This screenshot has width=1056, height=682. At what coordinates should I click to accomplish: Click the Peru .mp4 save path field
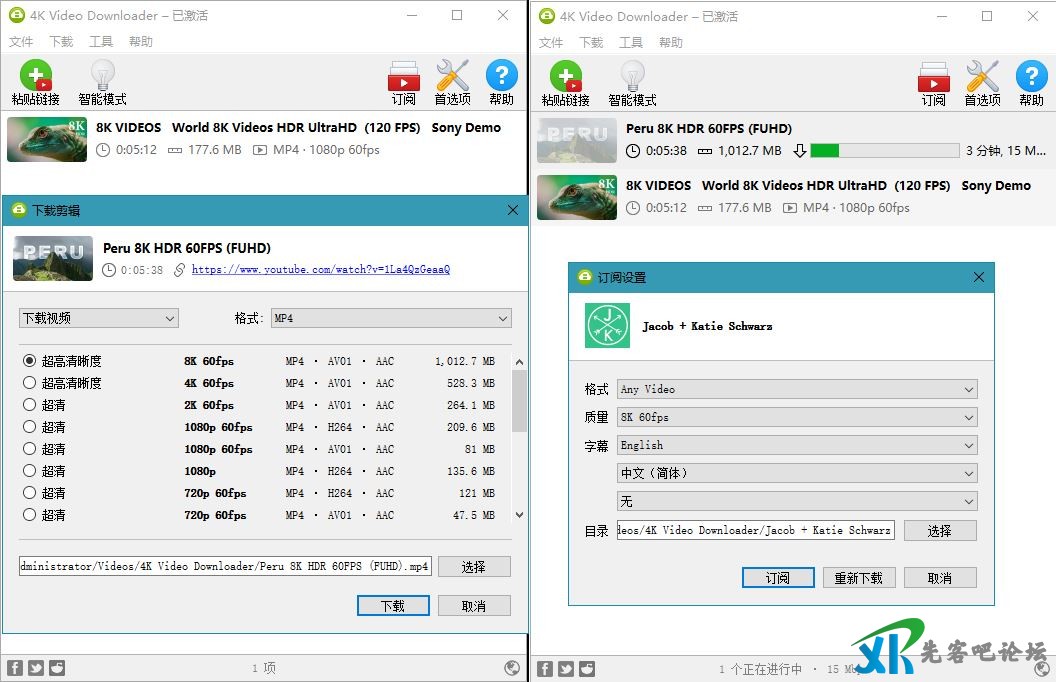(225, 566)
